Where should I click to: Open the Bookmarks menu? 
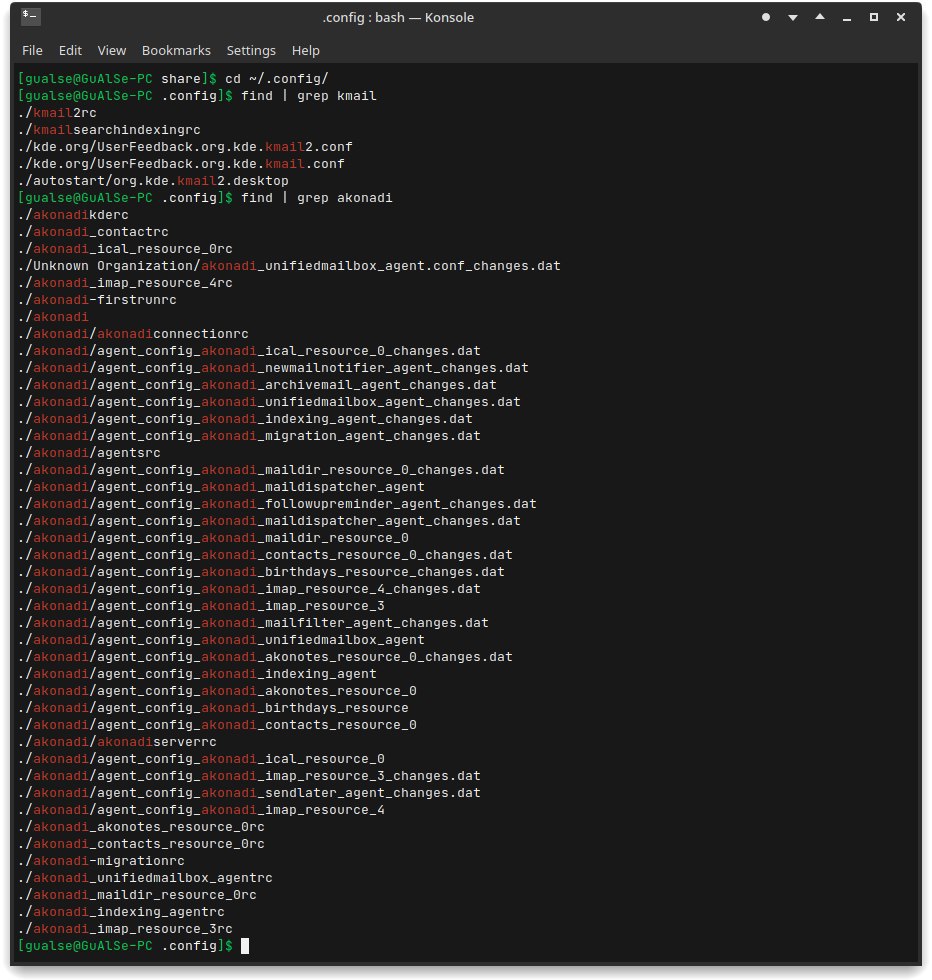click(176, 51)
